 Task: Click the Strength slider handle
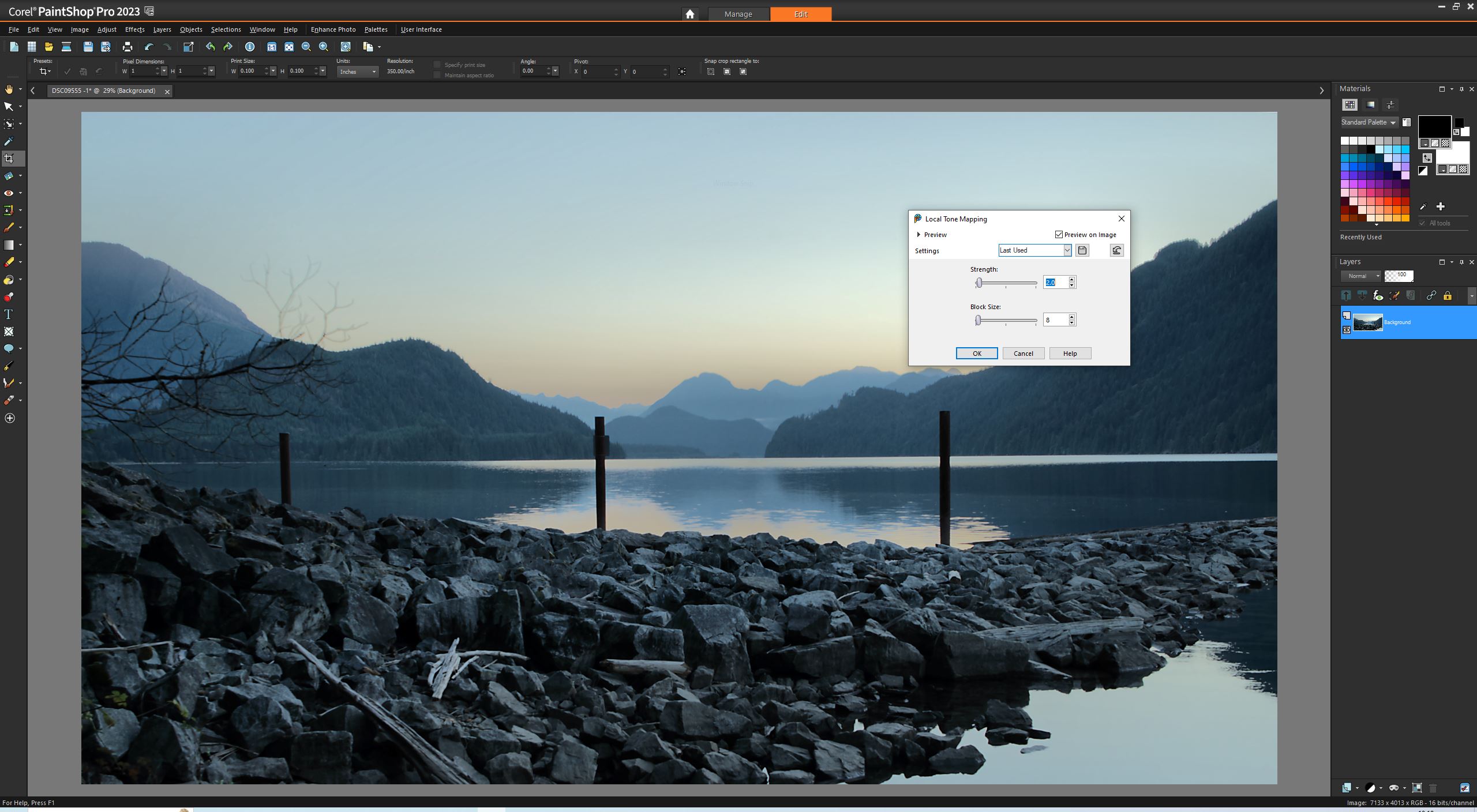tap(979, 283)
